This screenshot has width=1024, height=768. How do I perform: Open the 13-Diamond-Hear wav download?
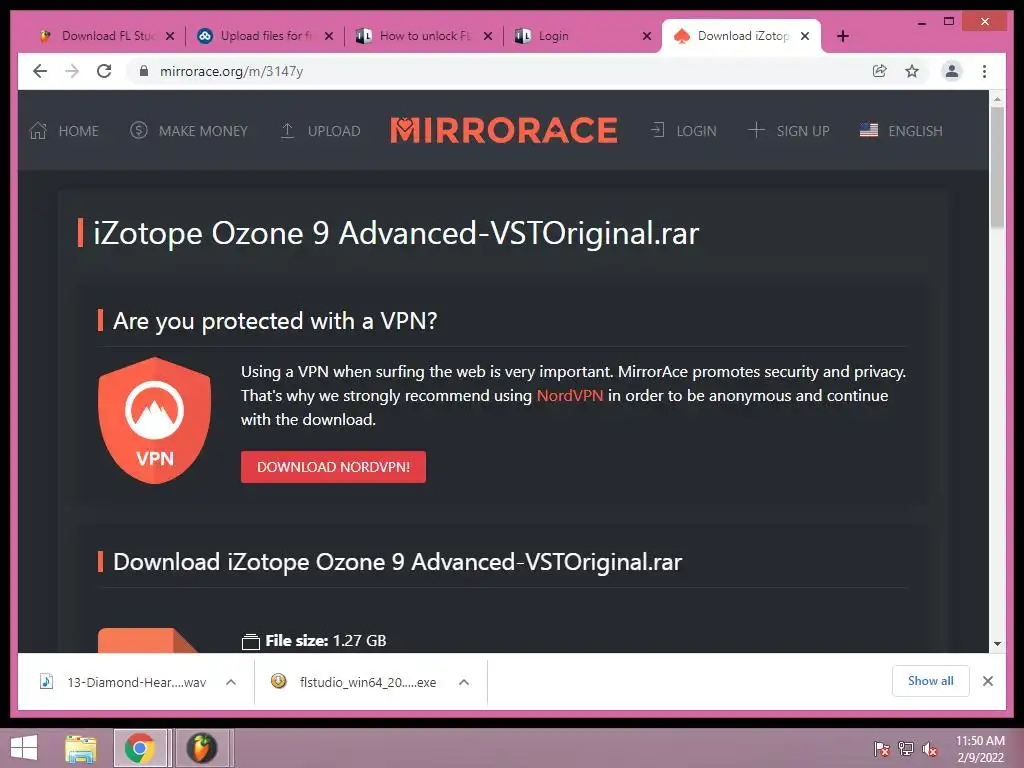(x=123, y=682)
